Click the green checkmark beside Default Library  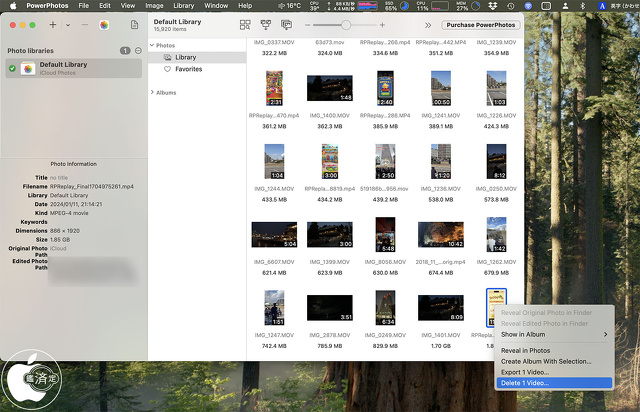coord(12,68)
